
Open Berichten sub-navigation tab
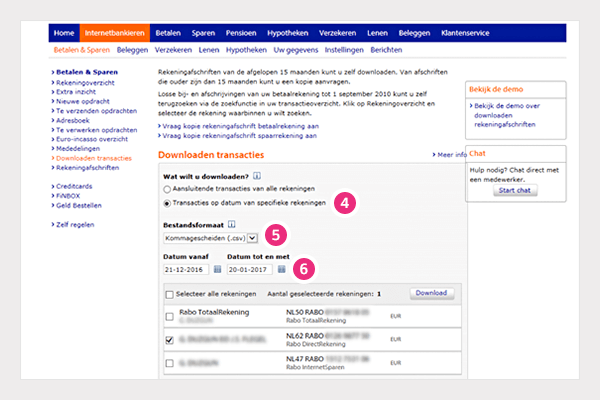[x=386, y=50]
